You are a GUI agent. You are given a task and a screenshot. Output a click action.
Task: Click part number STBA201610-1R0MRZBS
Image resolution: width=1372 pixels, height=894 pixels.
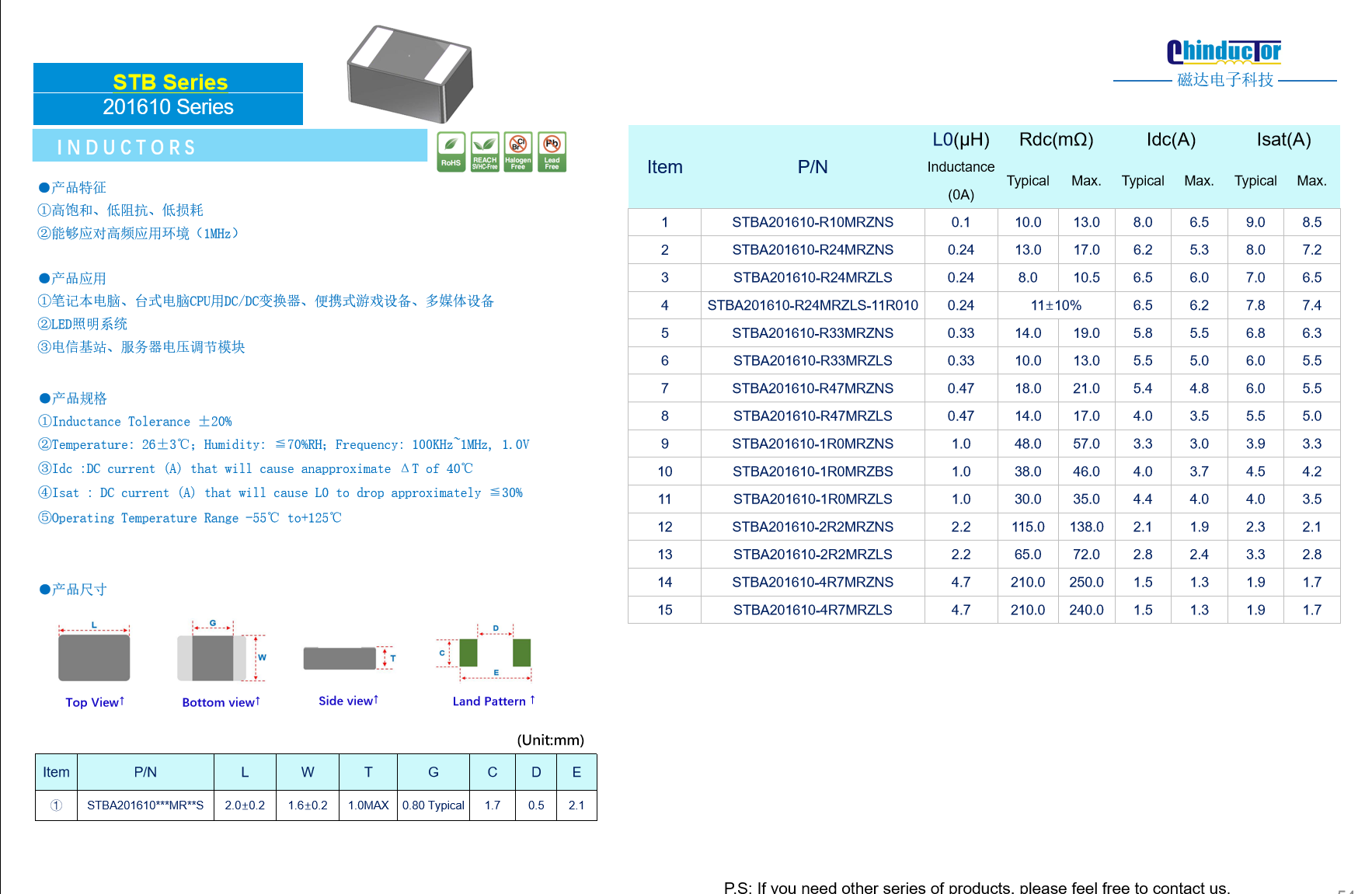pos(813,471)
